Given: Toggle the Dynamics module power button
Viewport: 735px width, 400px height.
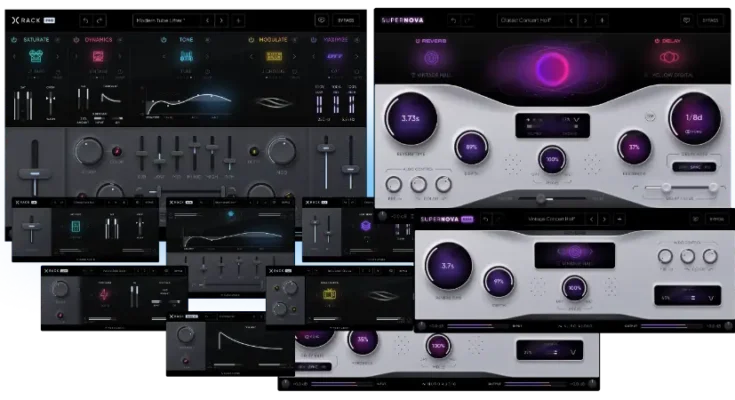Looking at the screenshot, I should pyautogui.click(x=78, y=41).
